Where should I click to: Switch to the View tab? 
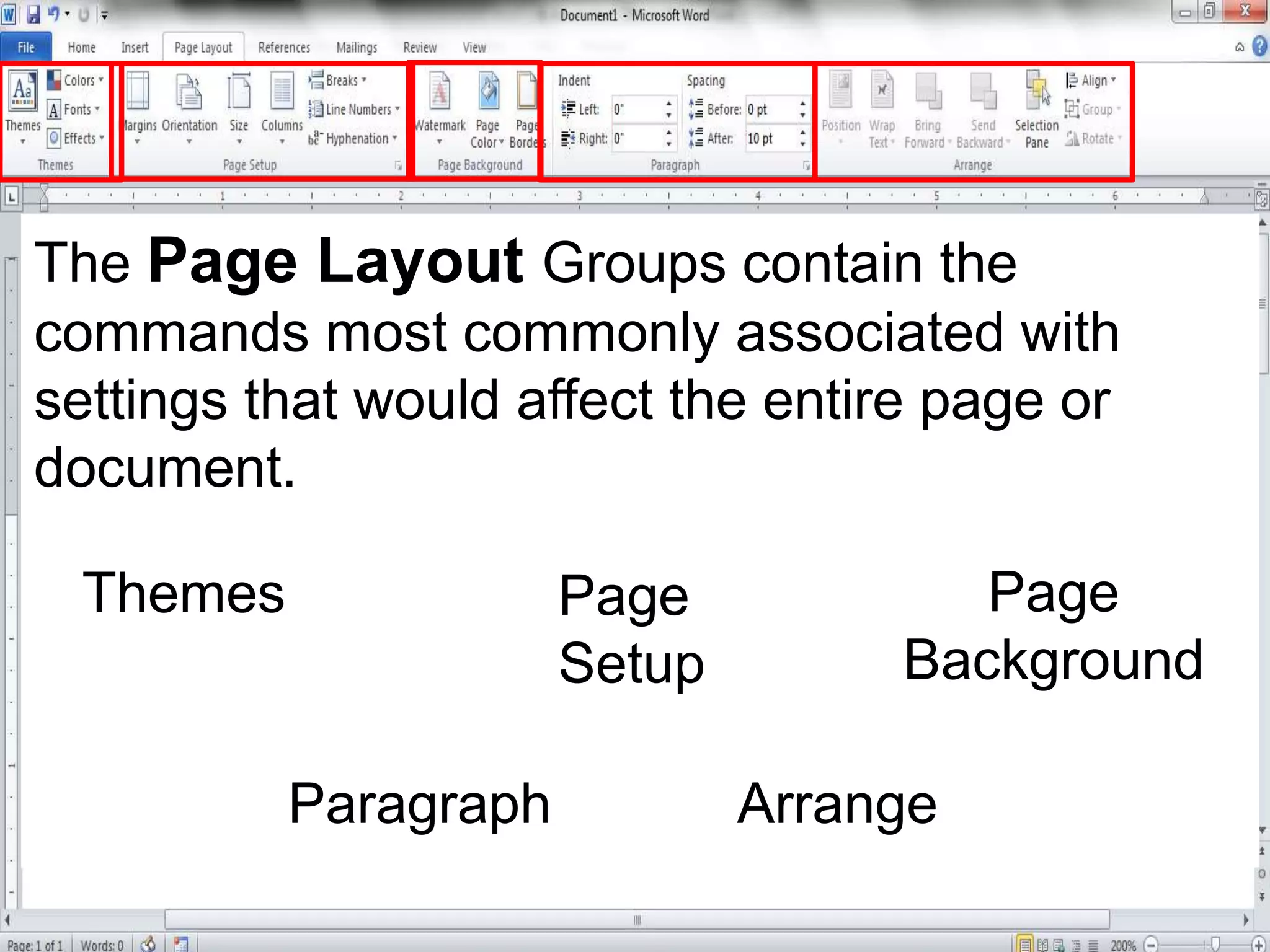(474, 48)
